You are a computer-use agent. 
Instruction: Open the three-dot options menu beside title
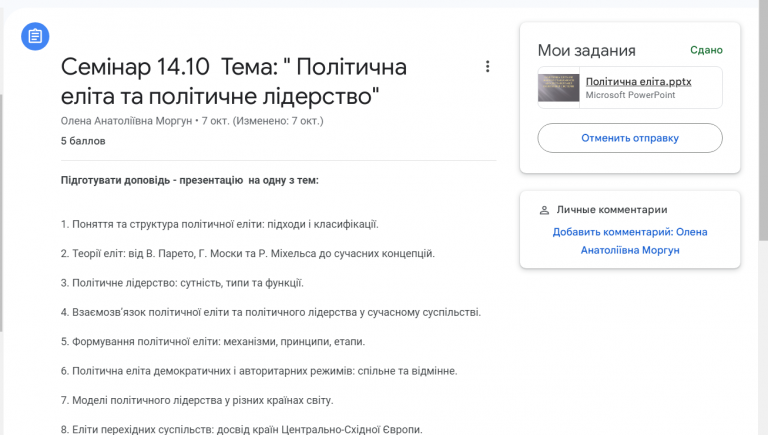point(487,67)
